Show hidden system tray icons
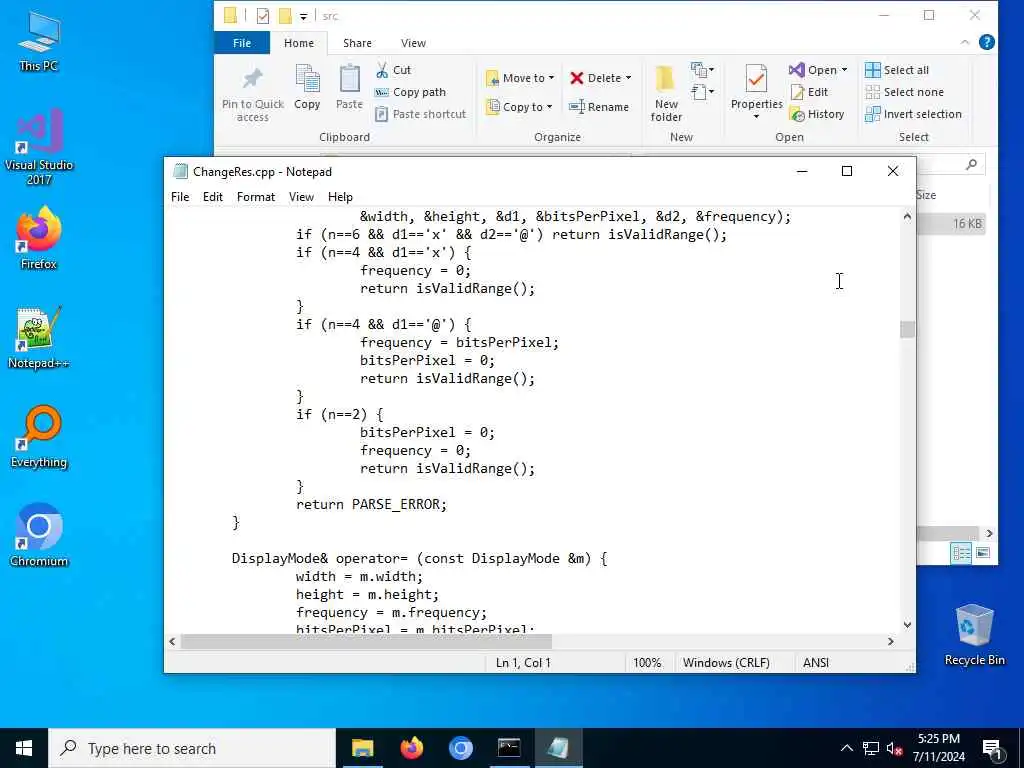1024x768 pixels. pos(846,748)
